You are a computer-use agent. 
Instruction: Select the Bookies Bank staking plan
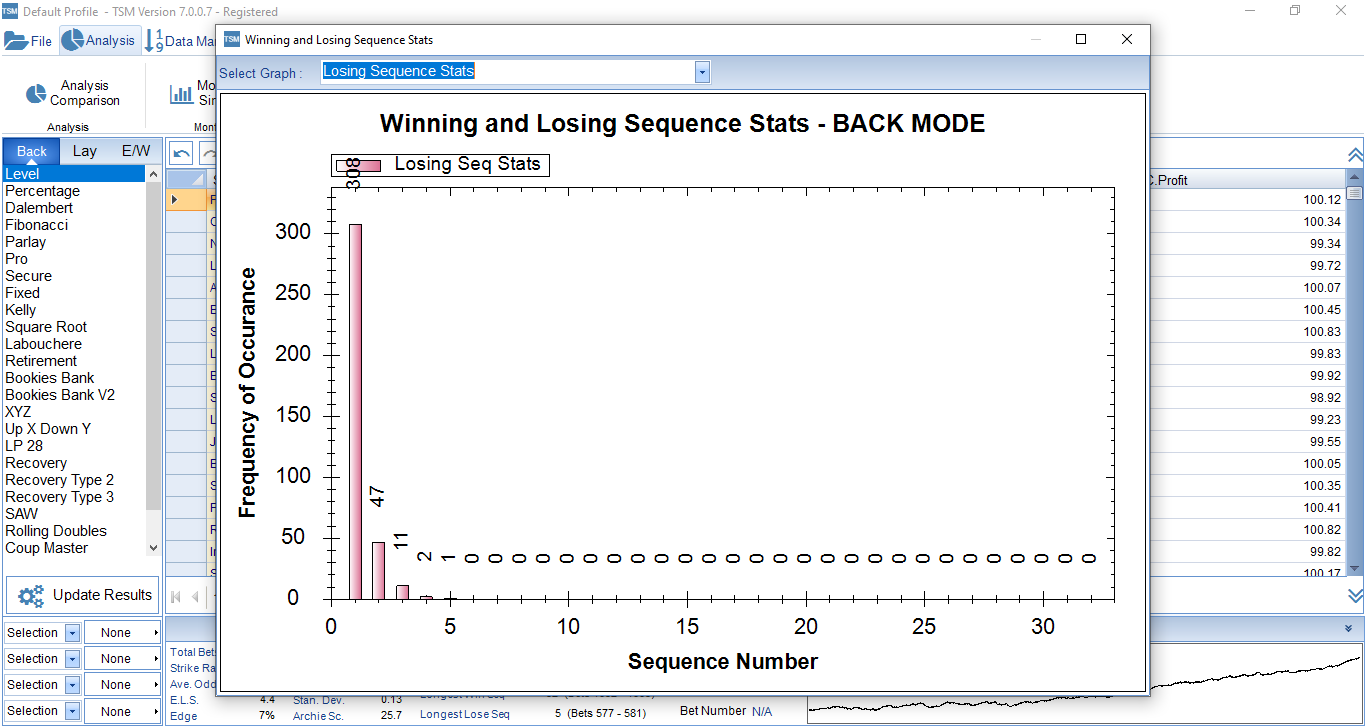75,378
